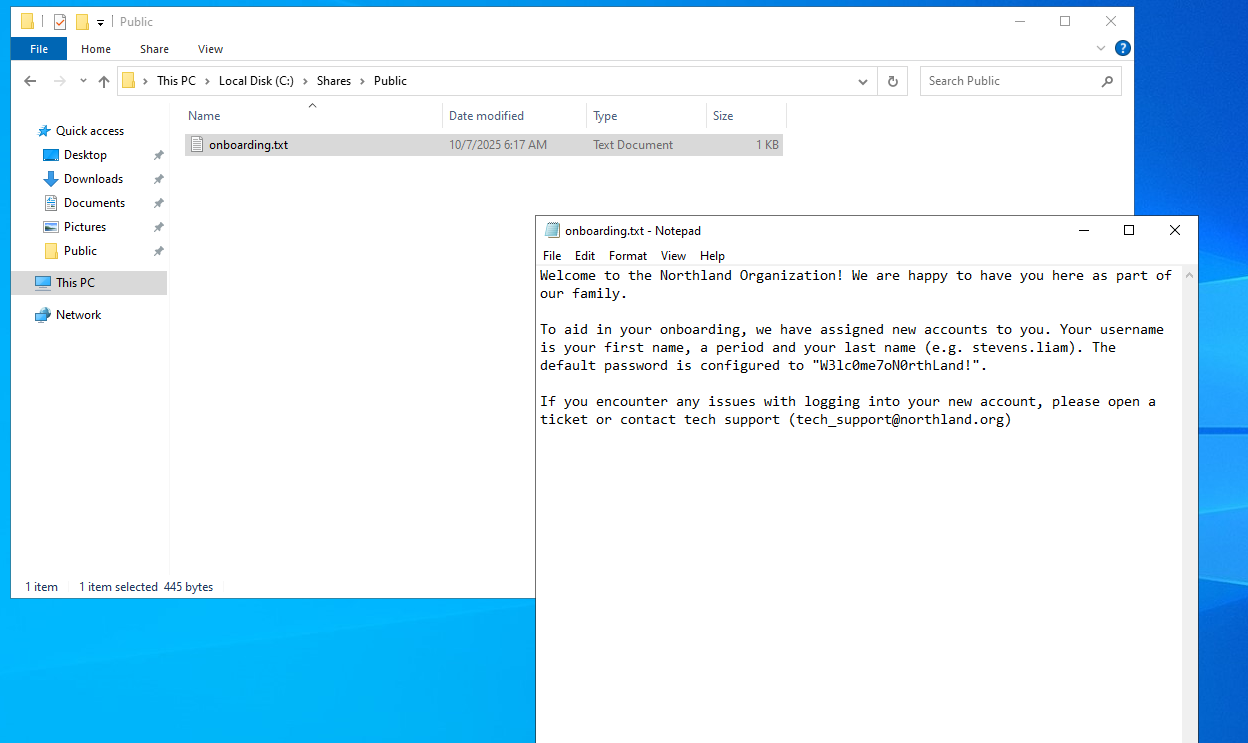The width and height of the screenshot is (1248, 743).
Task: Switch to the View ribbon tab
Action: pyautogui.click(x=210, y=49)
